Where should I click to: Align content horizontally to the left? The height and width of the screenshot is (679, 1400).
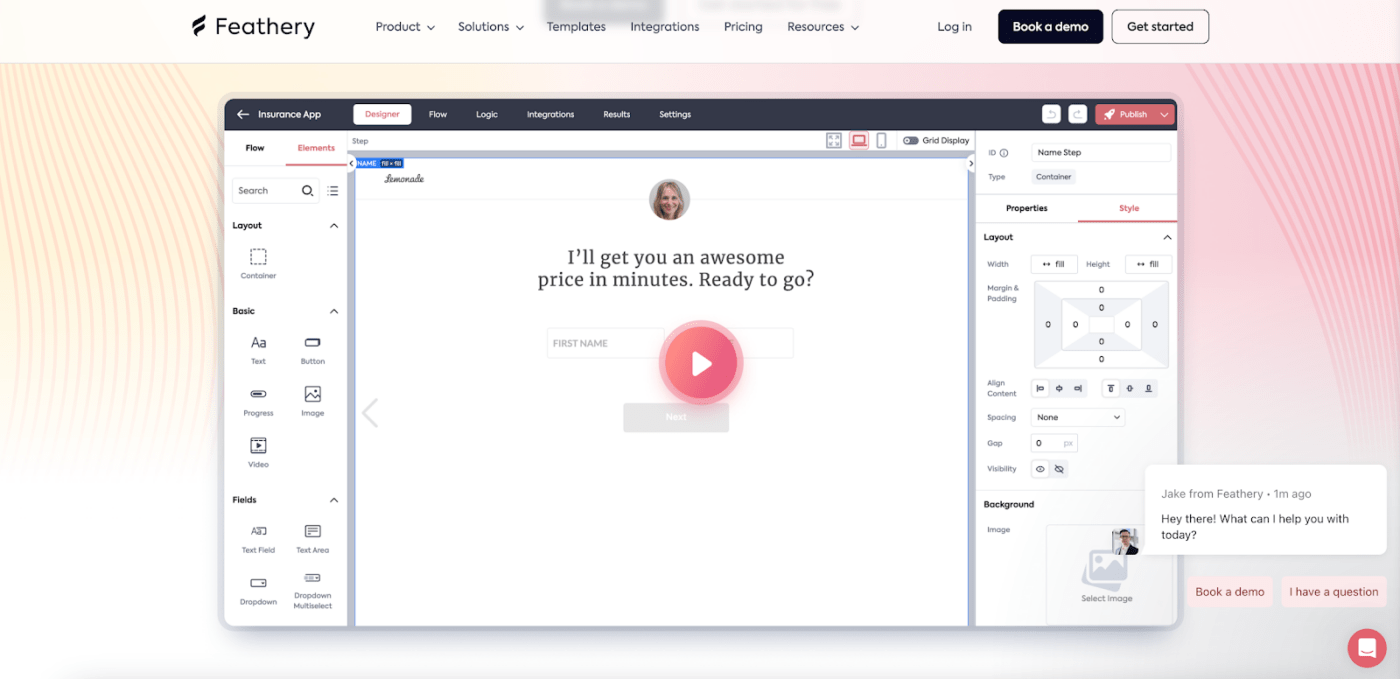(x=1040, y=388)
